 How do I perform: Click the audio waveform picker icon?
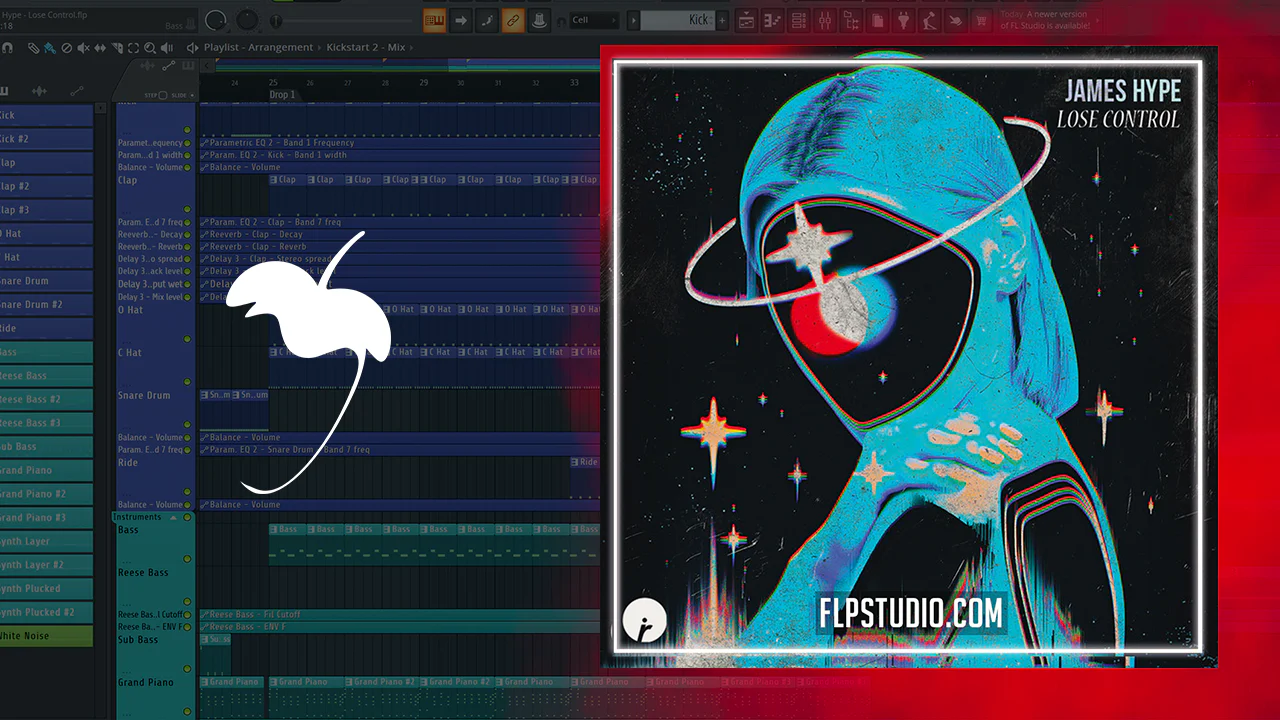pos(40,91)
